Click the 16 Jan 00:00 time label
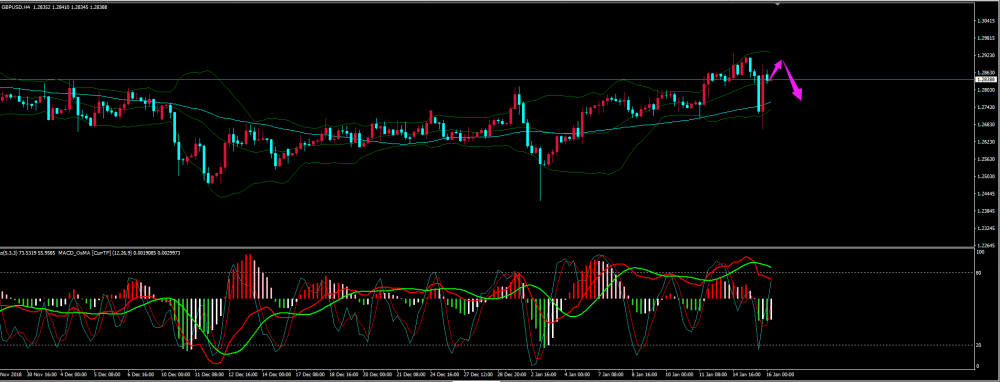This screenshot has height=382, width=1000. [x=781, y=375]
